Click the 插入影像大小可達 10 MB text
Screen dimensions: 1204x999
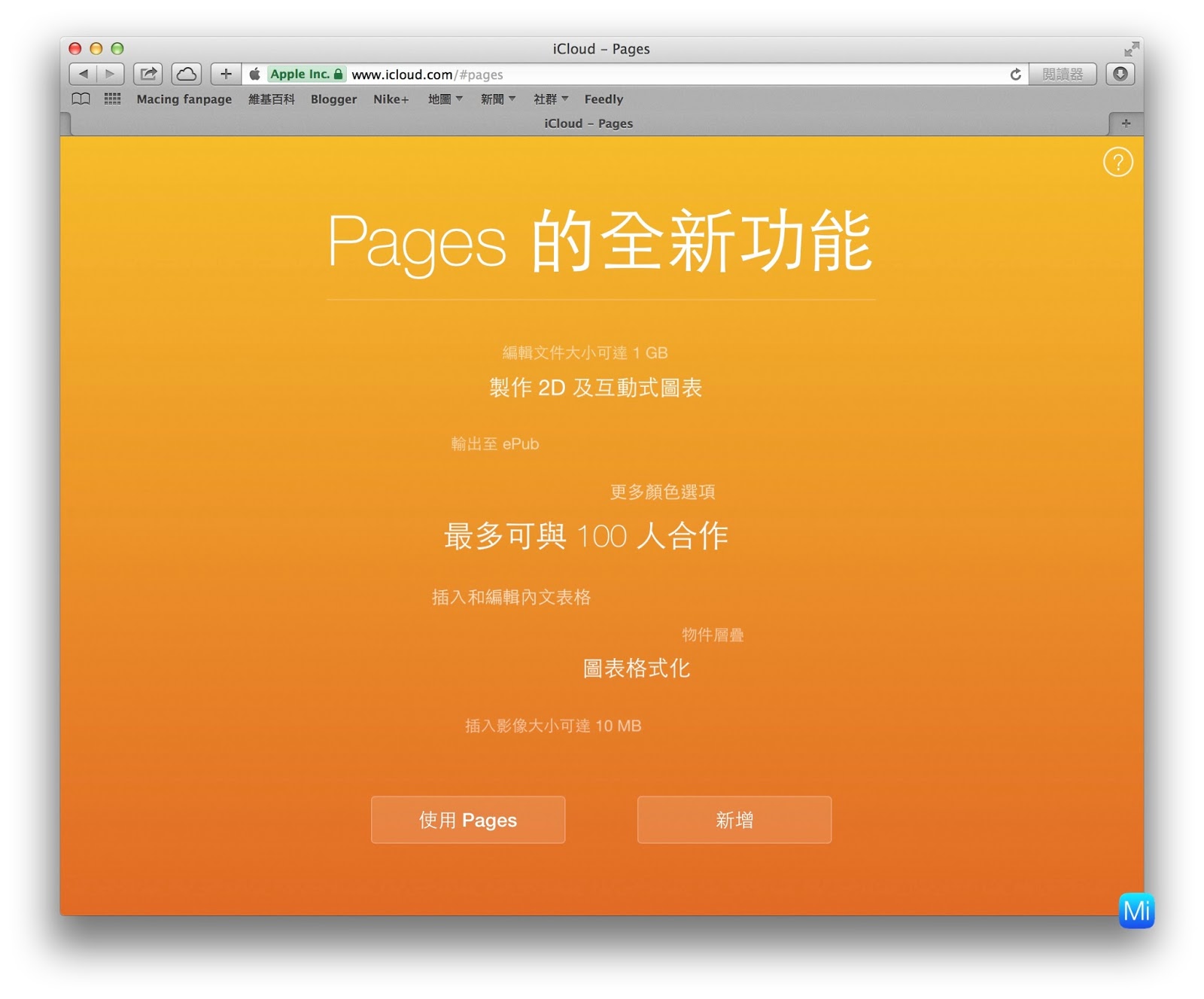553,726
